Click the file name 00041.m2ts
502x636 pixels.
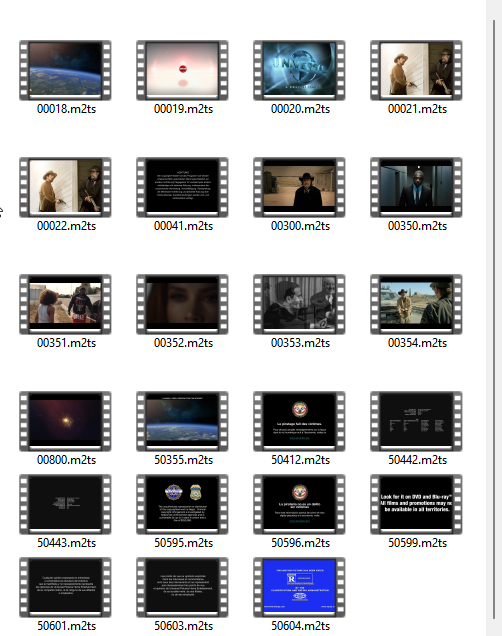point(183,226)
